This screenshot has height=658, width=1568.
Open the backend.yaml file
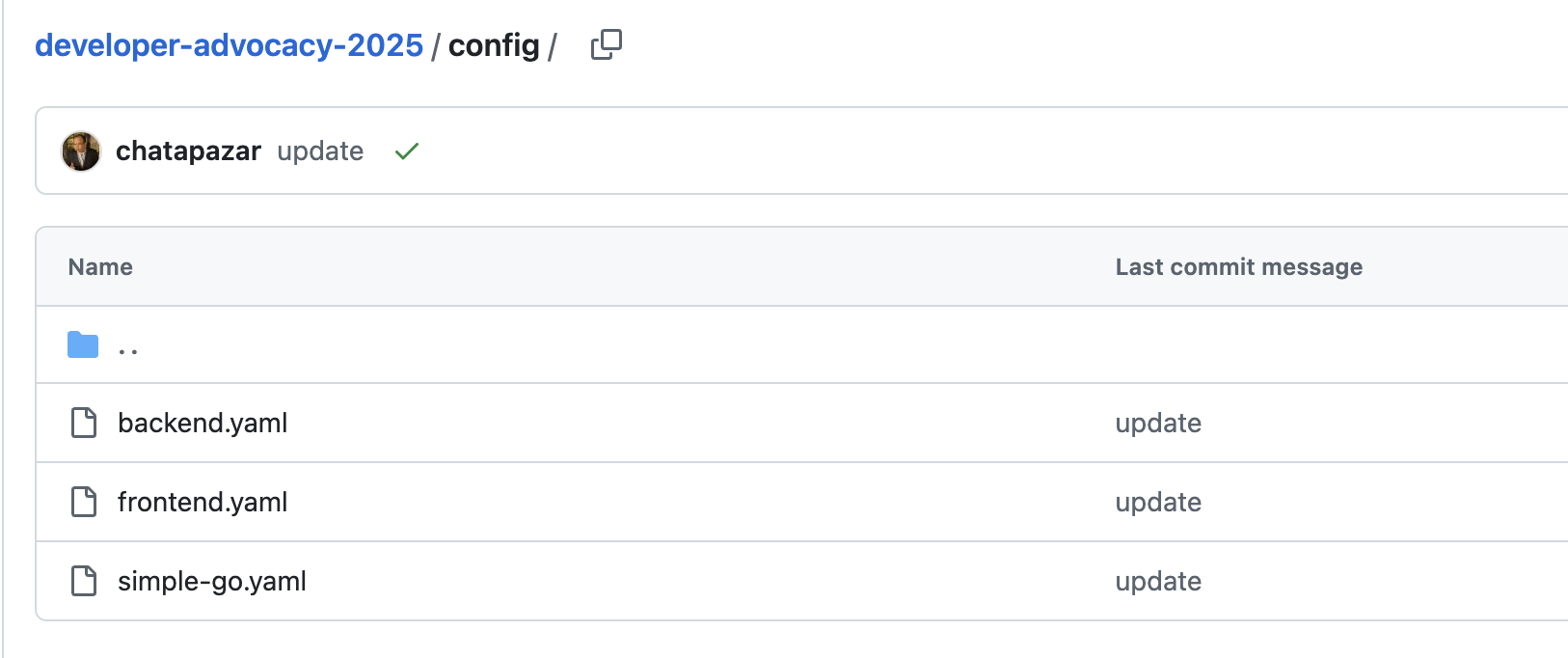[x=203, y=424]
